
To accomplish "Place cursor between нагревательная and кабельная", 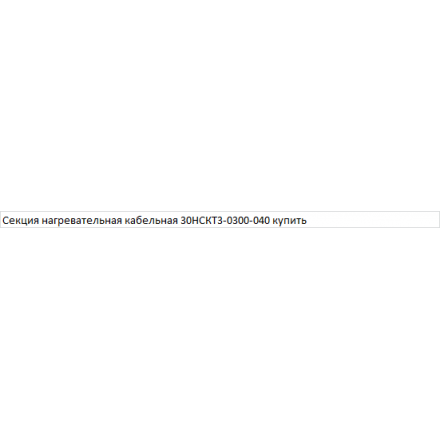I will (123, 220).
